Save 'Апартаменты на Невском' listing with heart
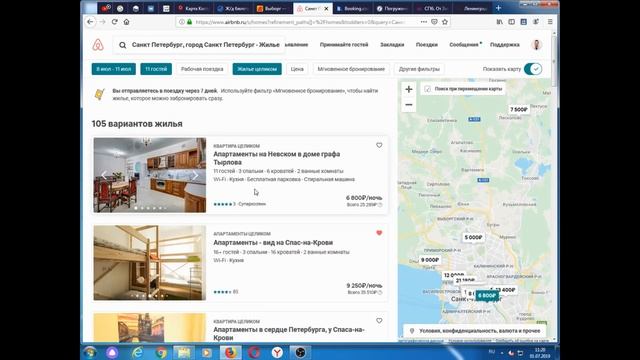The height and width of the screenshot is (360, 640). (x=379, y=145)
